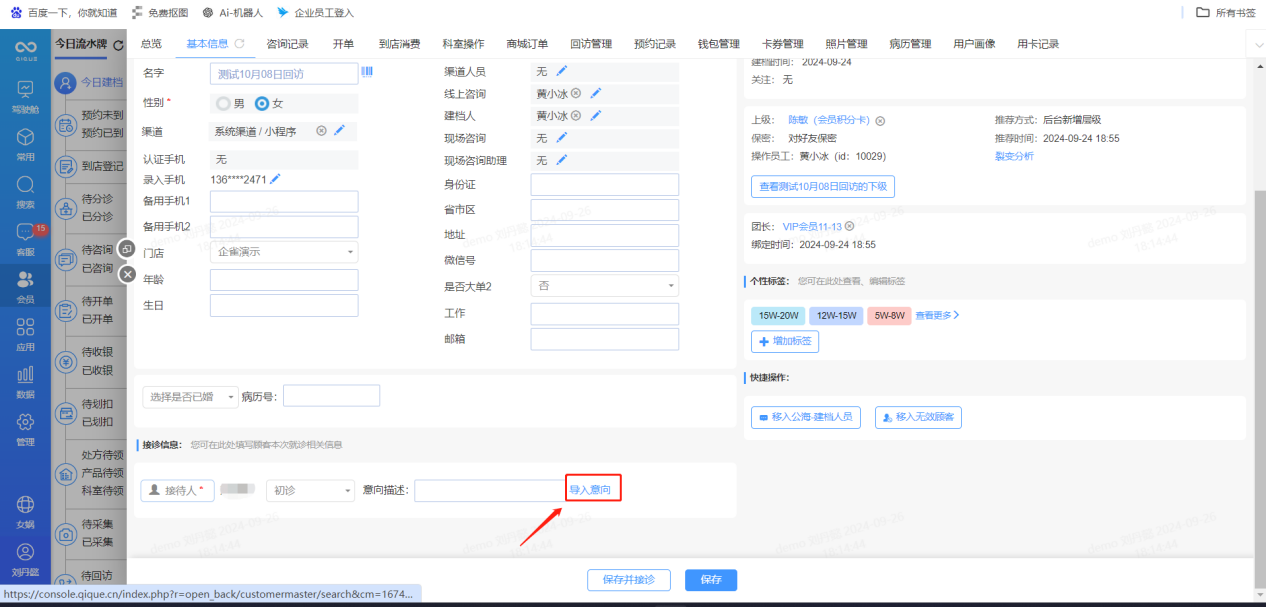Switch to the 咨询记录 tab
Image resolution: width=1266 pixels, height=607 pixels.
[287, 44]
